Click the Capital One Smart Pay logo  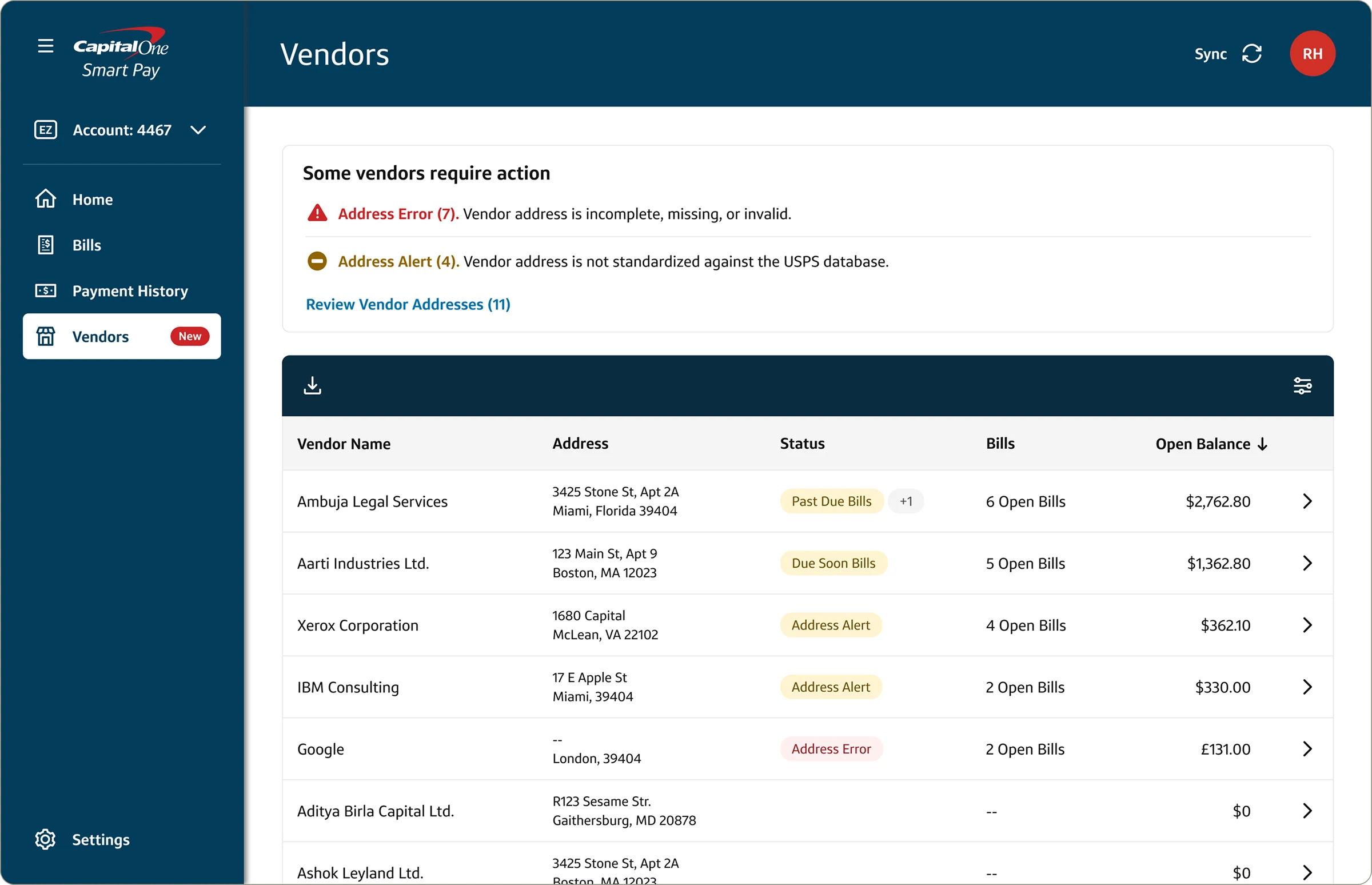[x=121, y=53]
